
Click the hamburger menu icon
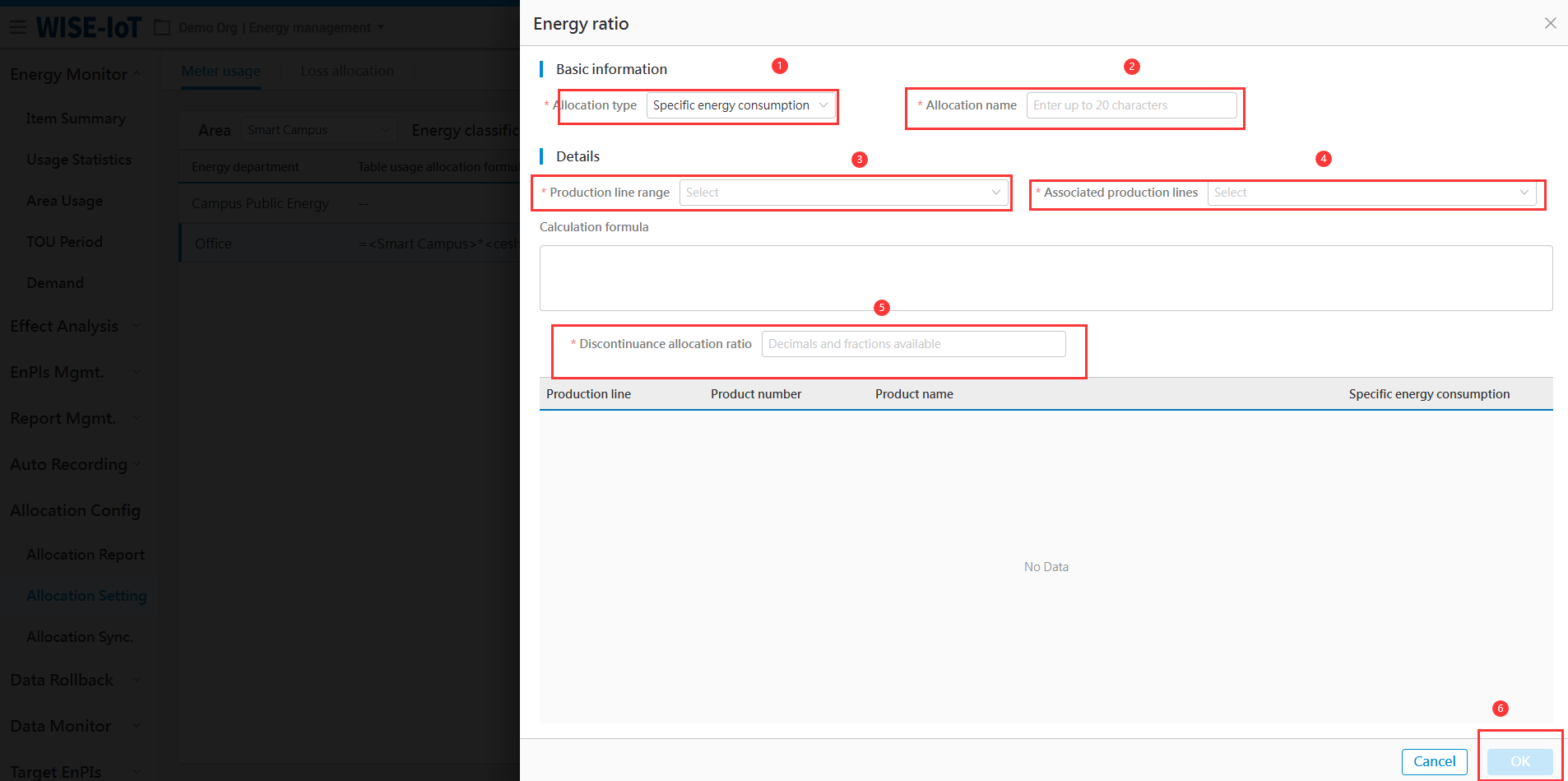tap(18, 28)
